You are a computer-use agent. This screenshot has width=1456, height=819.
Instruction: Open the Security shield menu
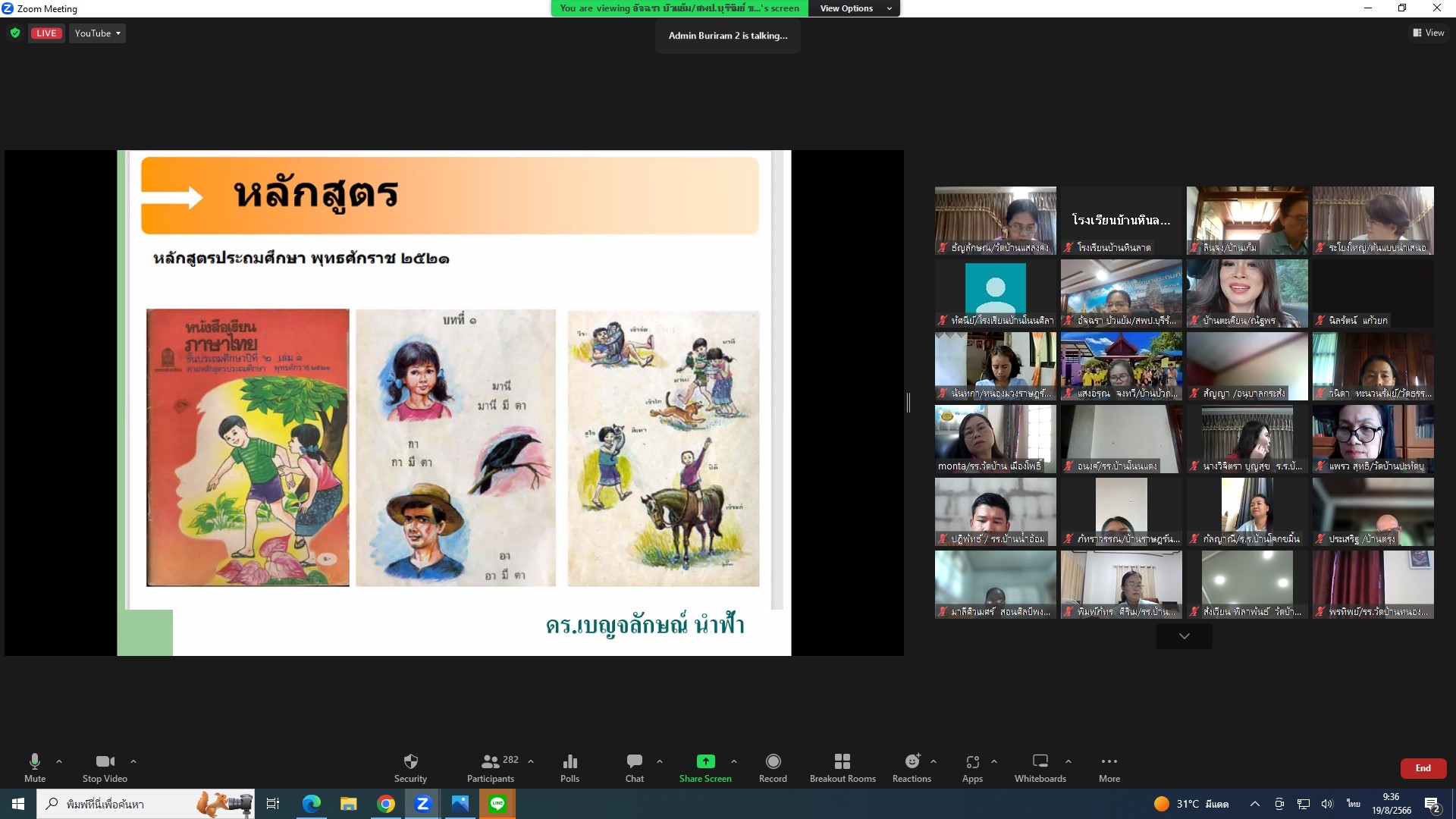[x=410, y=767]
